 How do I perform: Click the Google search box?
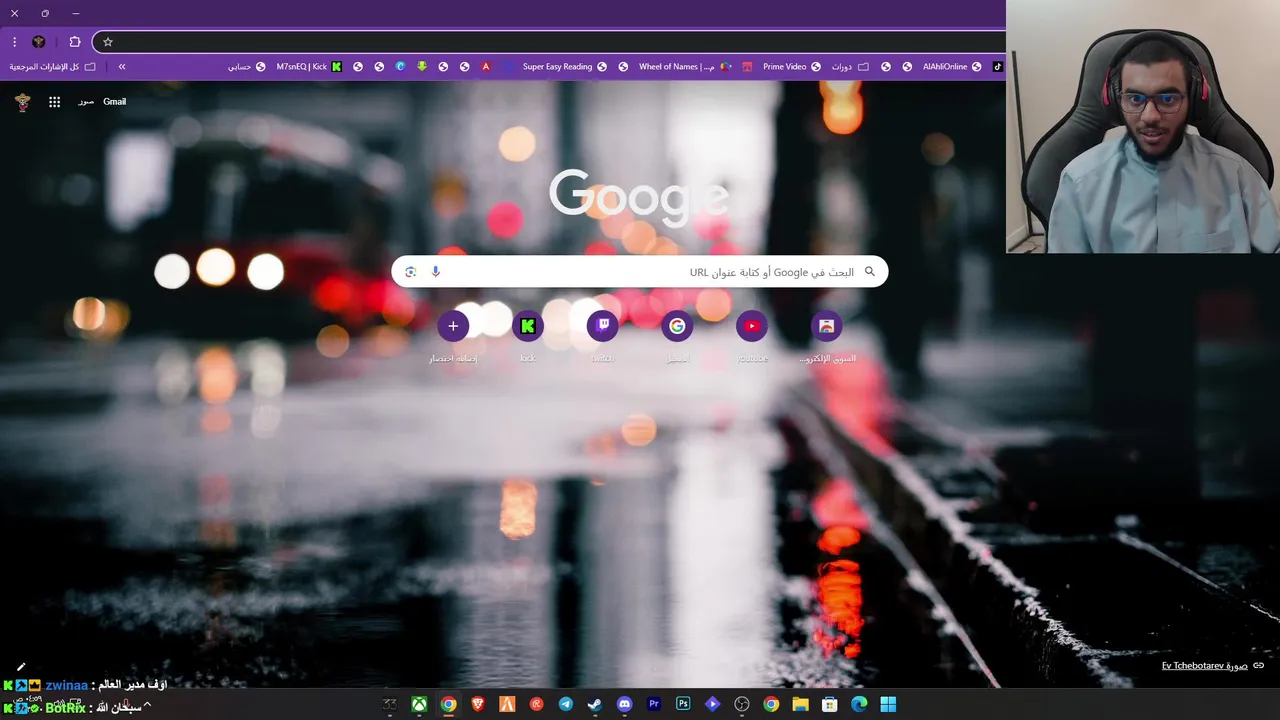[640, 272]
